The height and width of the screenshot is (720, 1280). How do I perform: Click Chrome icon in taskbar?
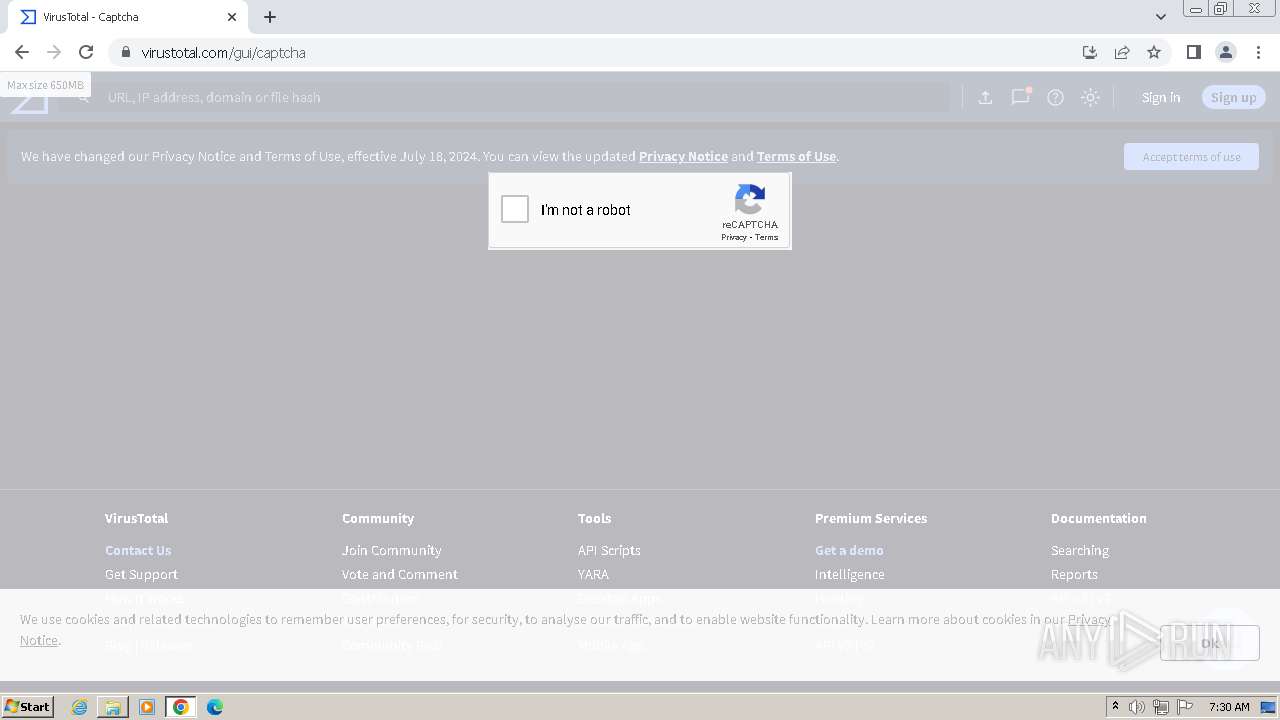181,707
